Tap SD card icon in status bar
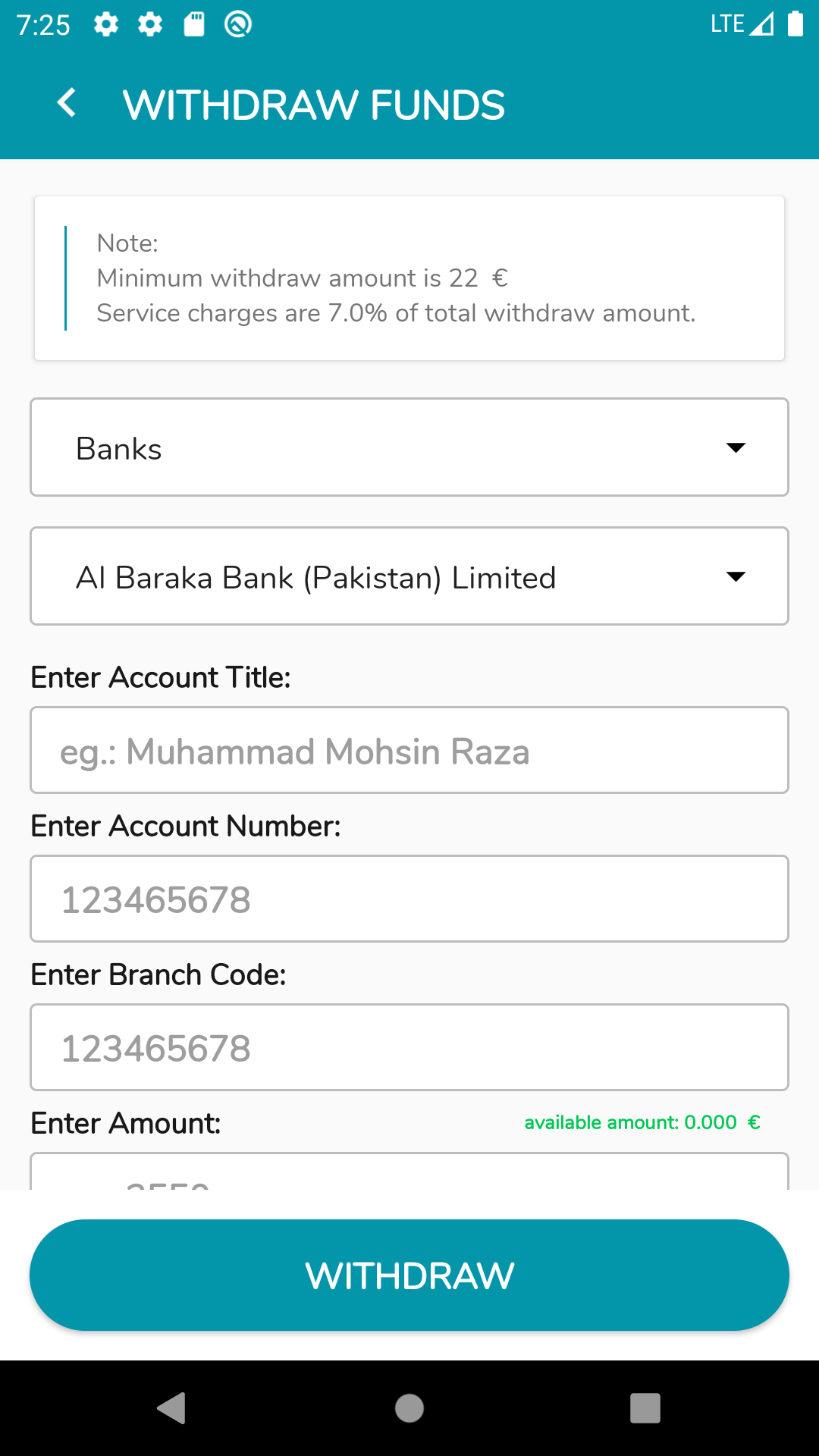The image size is (819, 1456). tap(194, 25)
